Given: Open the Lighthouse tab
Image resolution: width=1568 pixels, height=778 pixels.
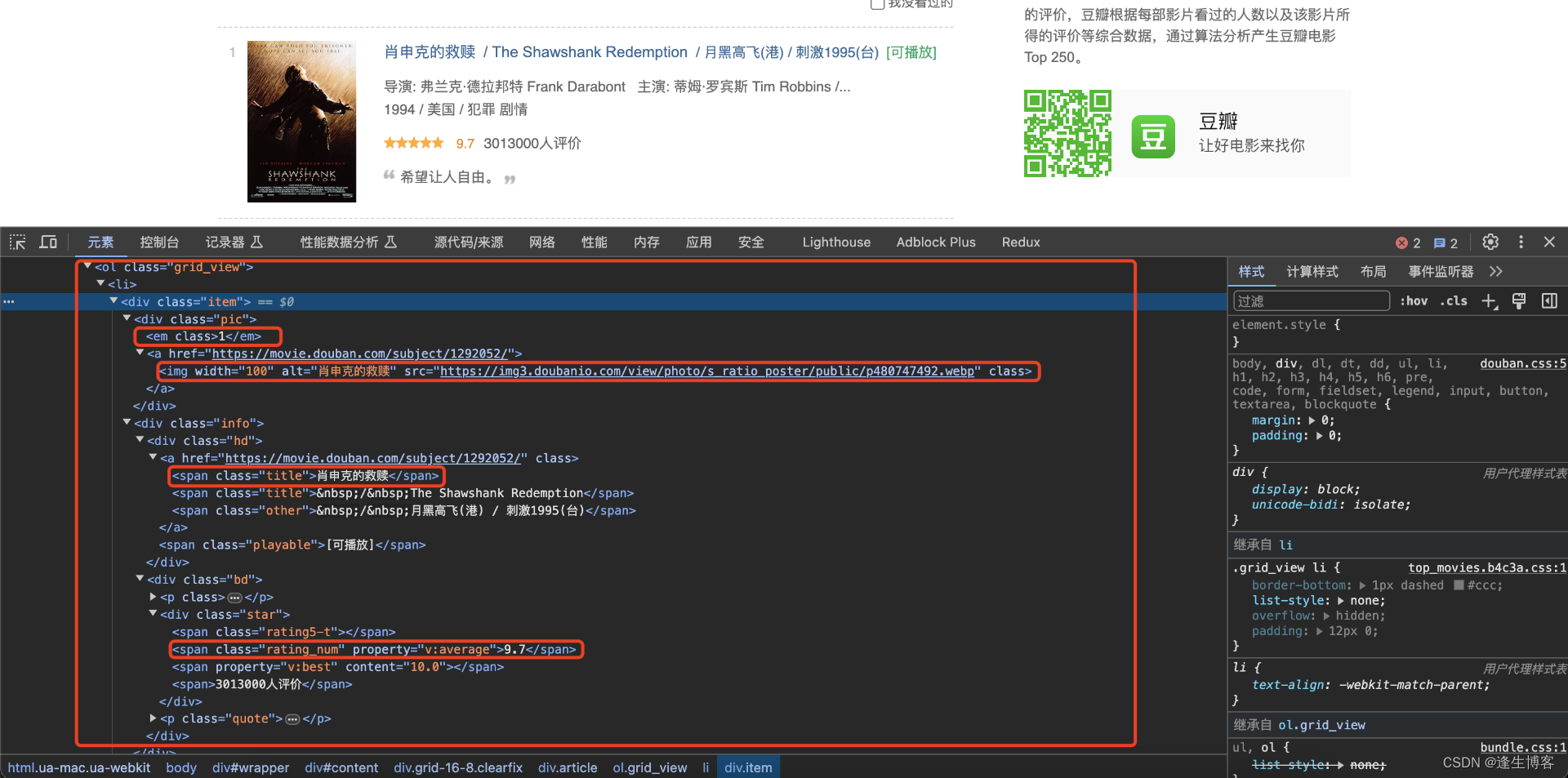Looking at the screenshot, I should (x=836, y=242).
